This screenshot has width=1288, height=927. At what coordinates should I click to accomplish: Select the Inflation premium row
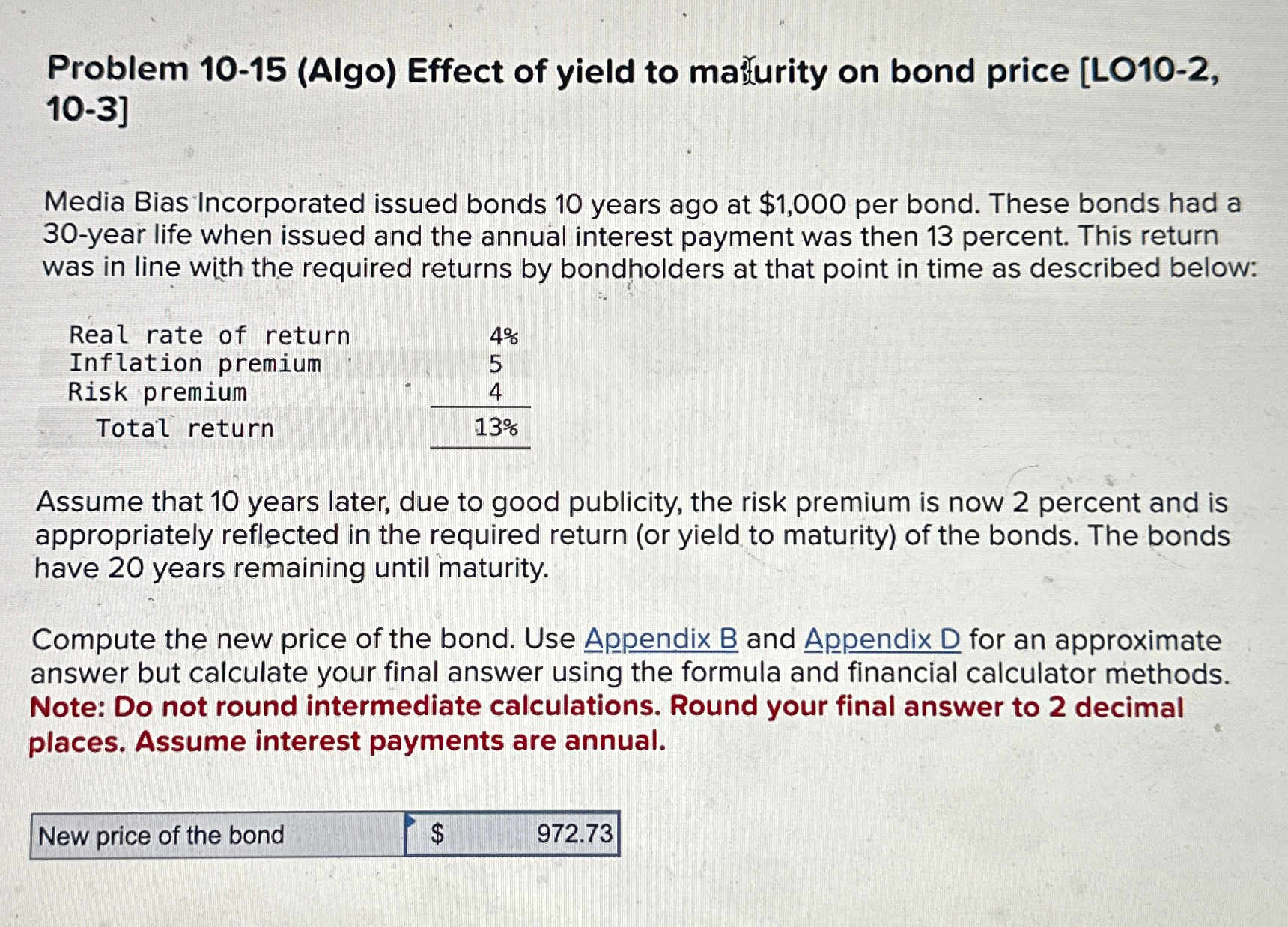[195, 364]
